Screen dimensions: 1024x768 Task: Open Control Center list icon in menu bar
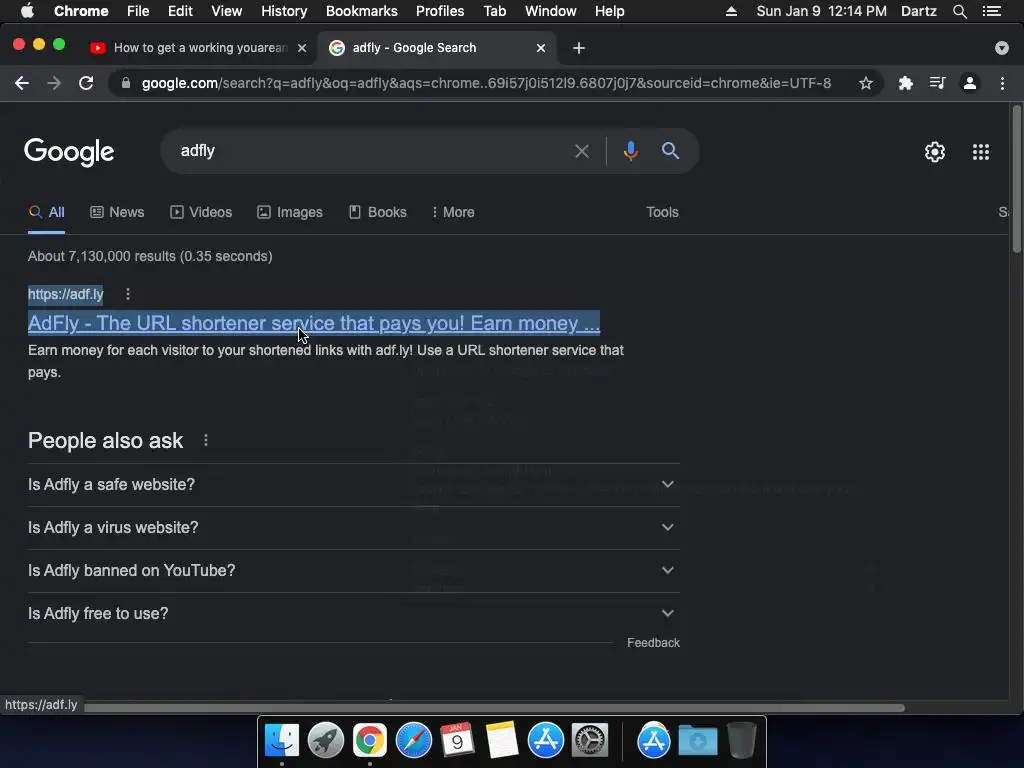(992, 11)
